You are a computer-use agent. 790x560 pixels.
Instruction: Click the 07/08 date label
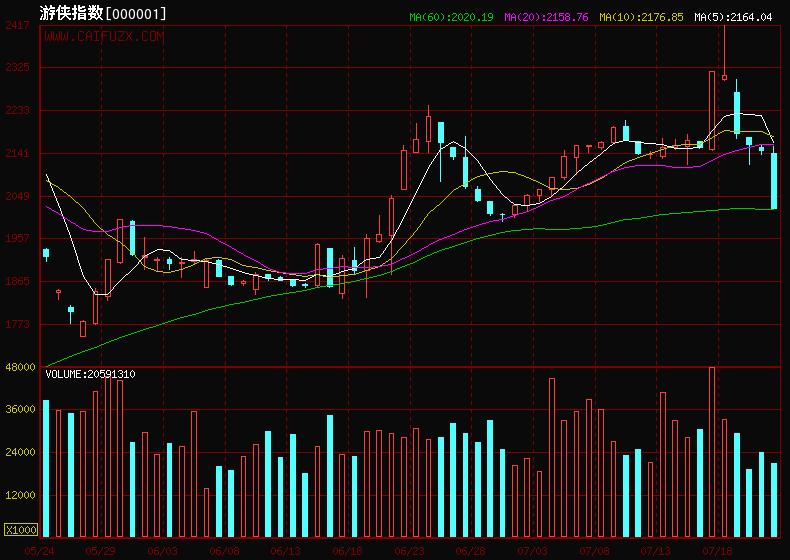point(595,551)
